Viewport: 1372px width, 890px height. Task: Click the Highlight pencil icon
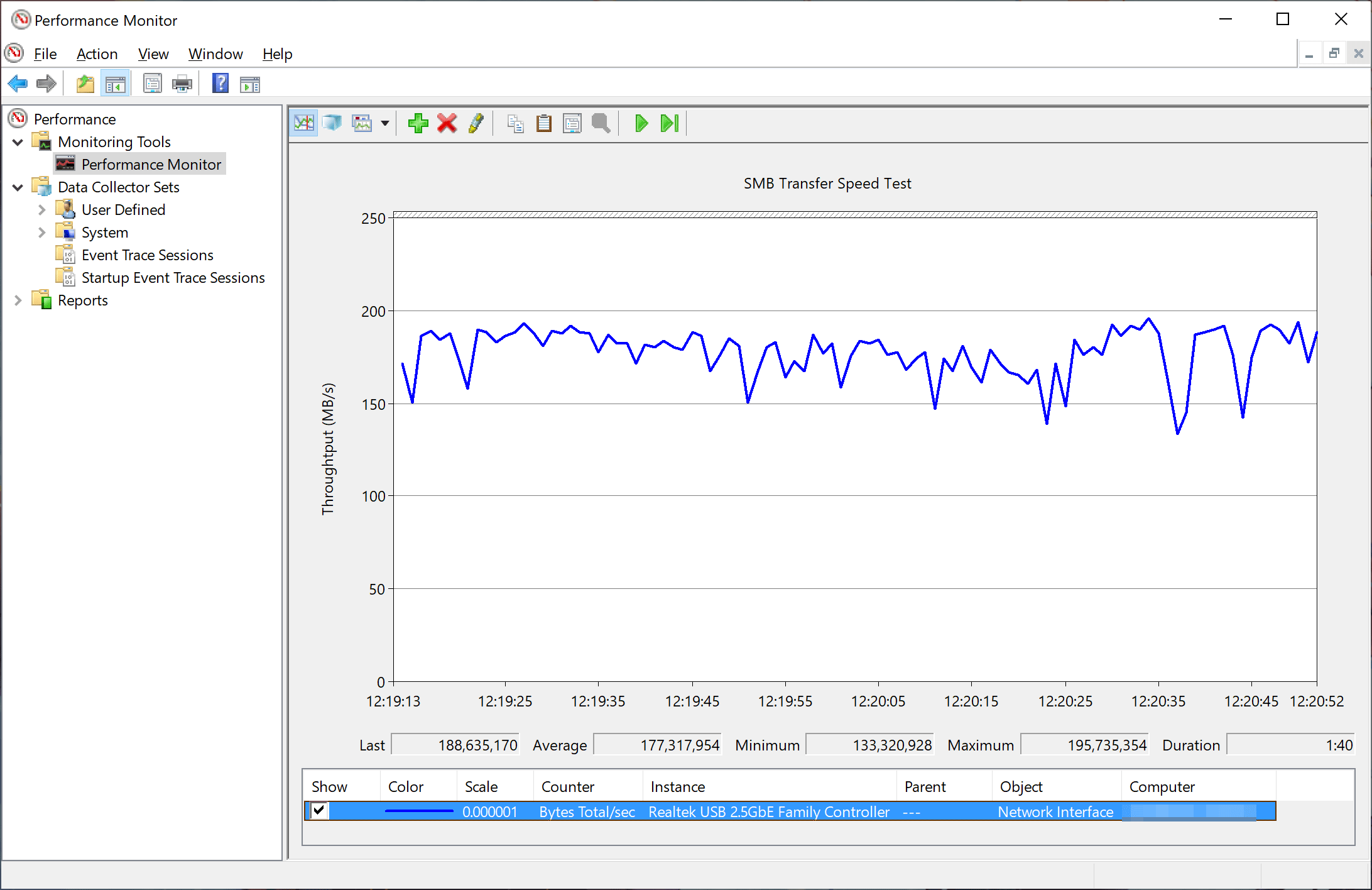tap(476, 123)
